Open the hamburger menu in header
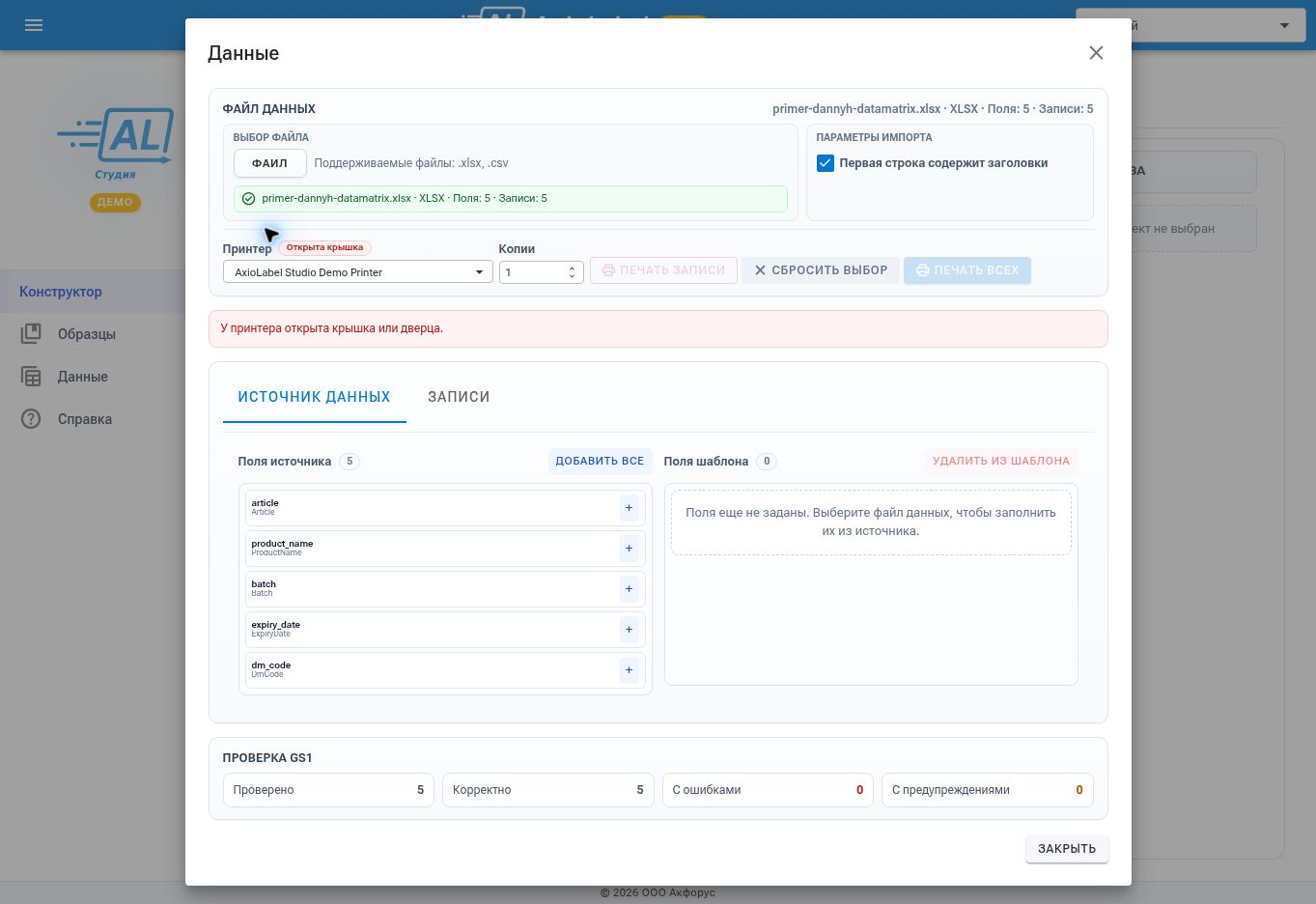This screenshot has height=904, width=1316. (34, 25)
